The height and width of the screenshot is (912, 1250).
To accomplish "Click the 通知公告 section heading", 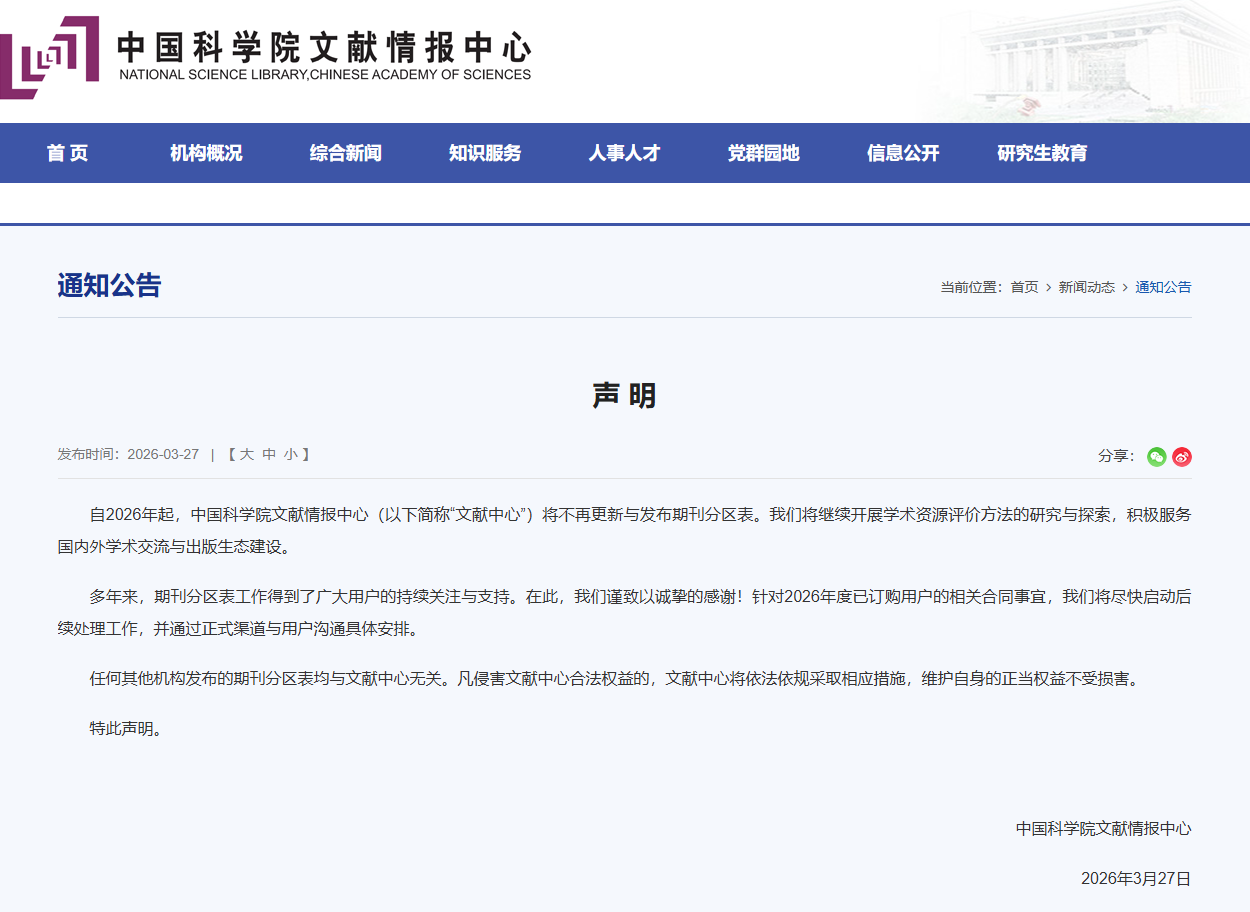I will [x=109, y=286].
